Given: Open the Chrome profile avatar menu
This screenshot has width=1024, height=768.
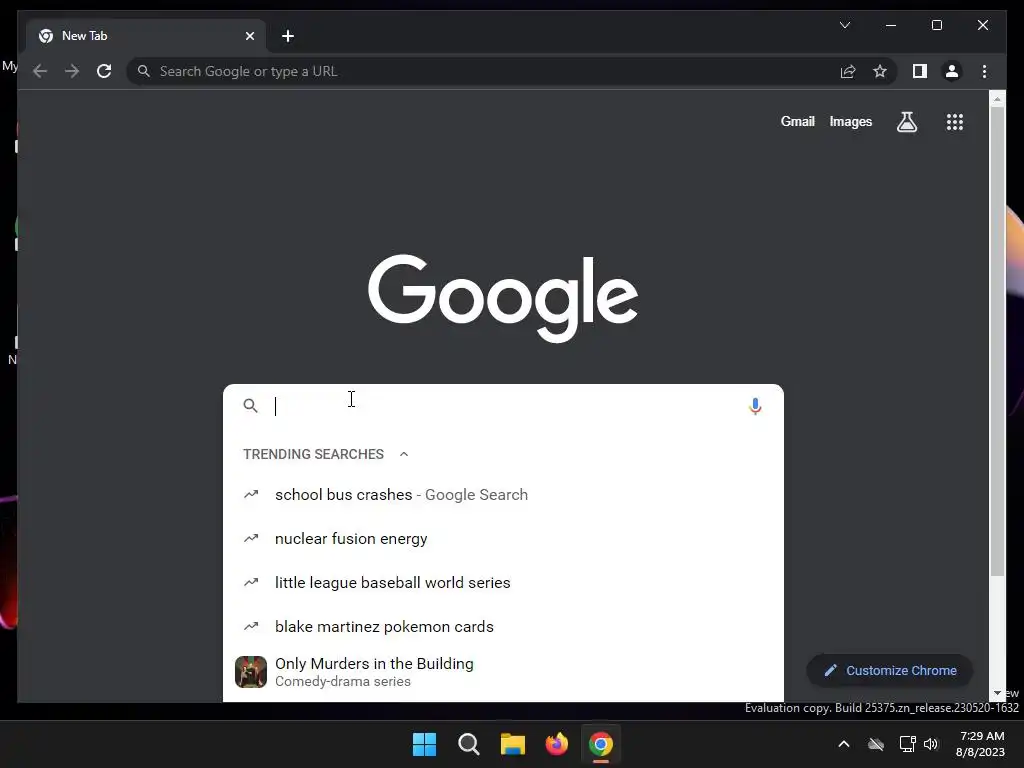Looking at the screenshot, I should point(952,71).
